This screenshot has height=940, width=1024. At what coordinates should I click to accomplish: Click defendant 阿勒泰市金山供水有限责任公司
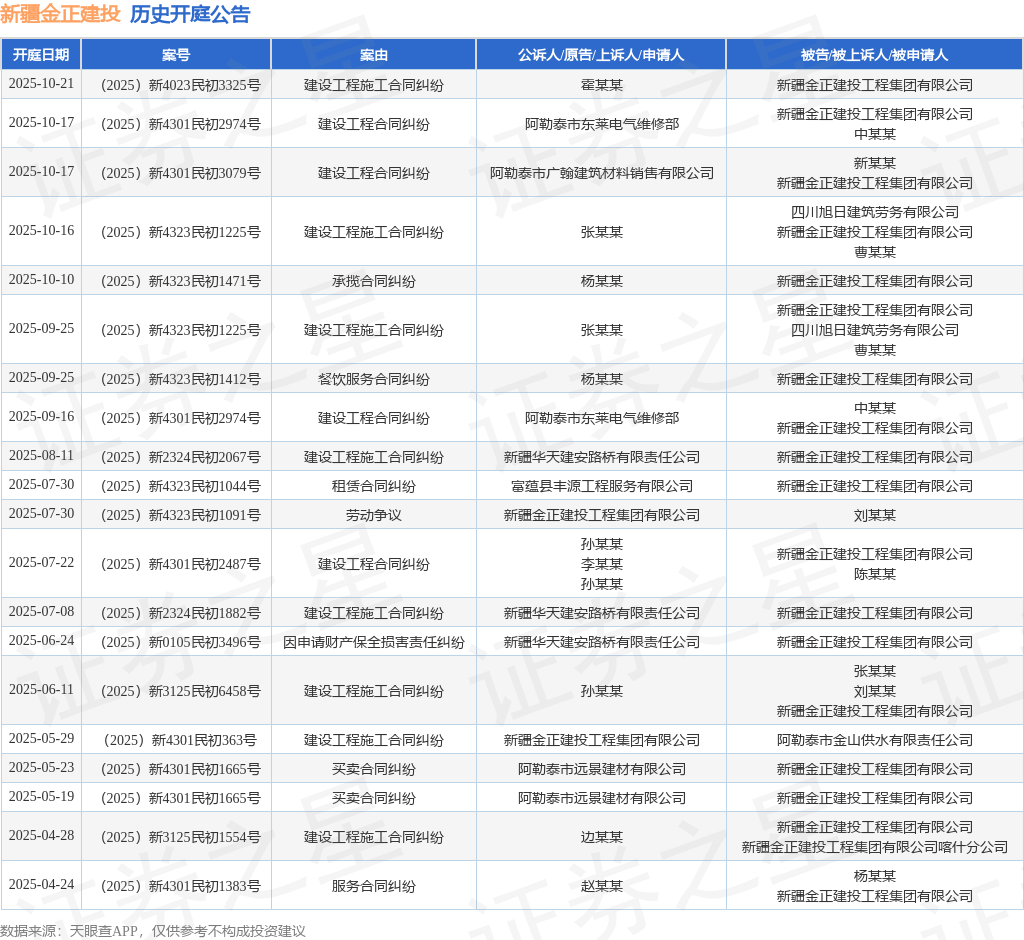pos(874,740)
